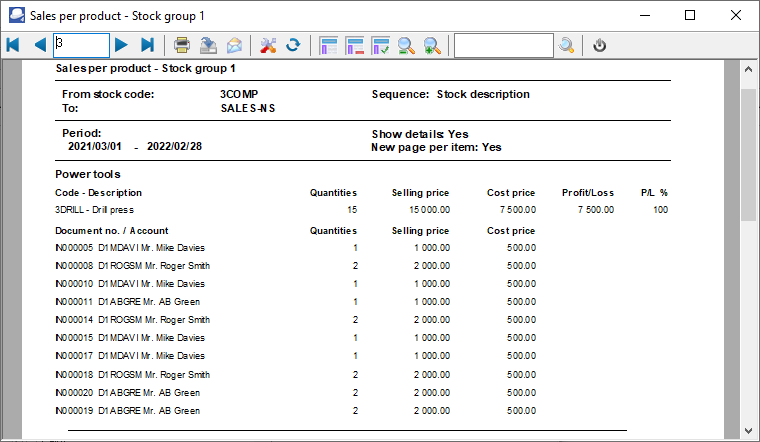Click the vertical scrollbar thumb

(749, 150)
